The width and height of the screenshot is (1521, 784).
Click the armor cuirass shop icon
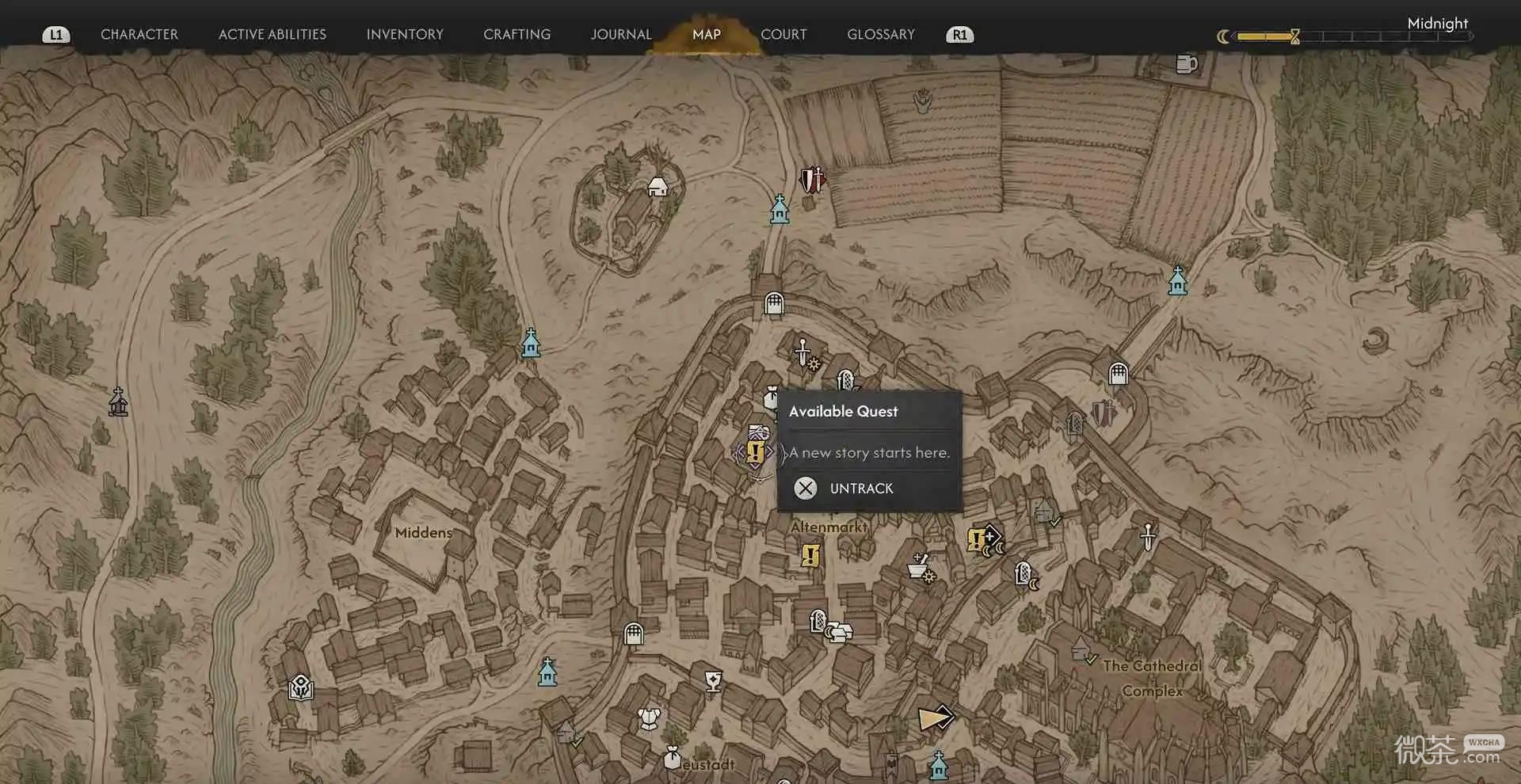(650, 719)
